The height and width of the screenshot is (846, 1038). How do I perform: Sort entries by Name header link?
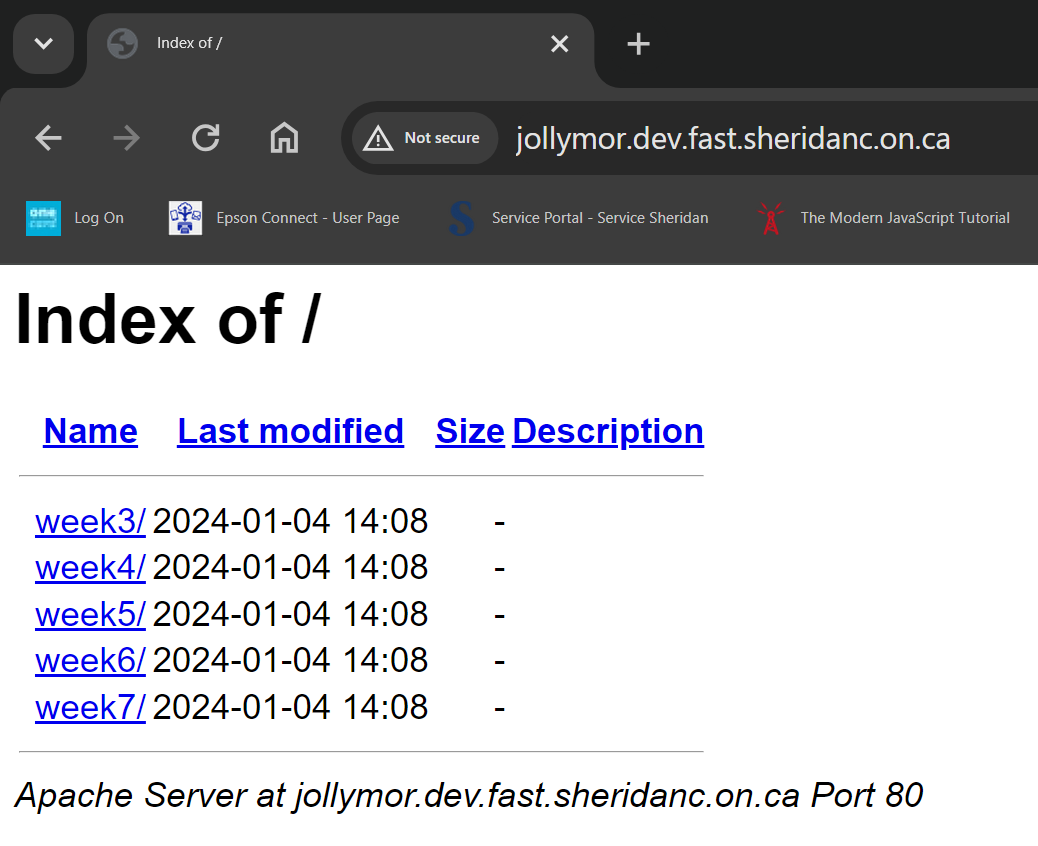[90, 431]
